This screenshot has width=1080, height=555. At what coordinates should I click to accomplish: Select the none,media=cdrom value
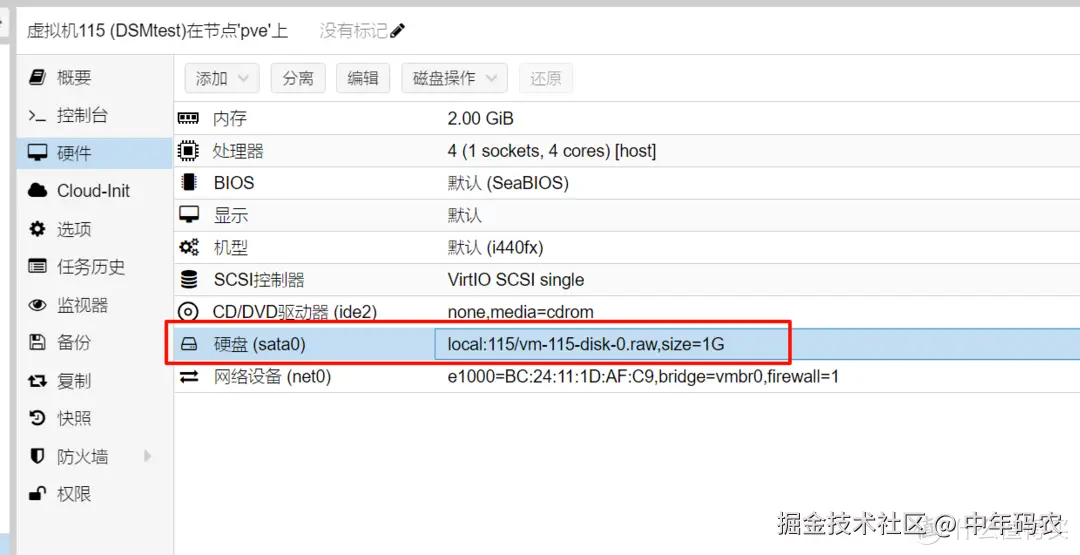click(521, 312)
